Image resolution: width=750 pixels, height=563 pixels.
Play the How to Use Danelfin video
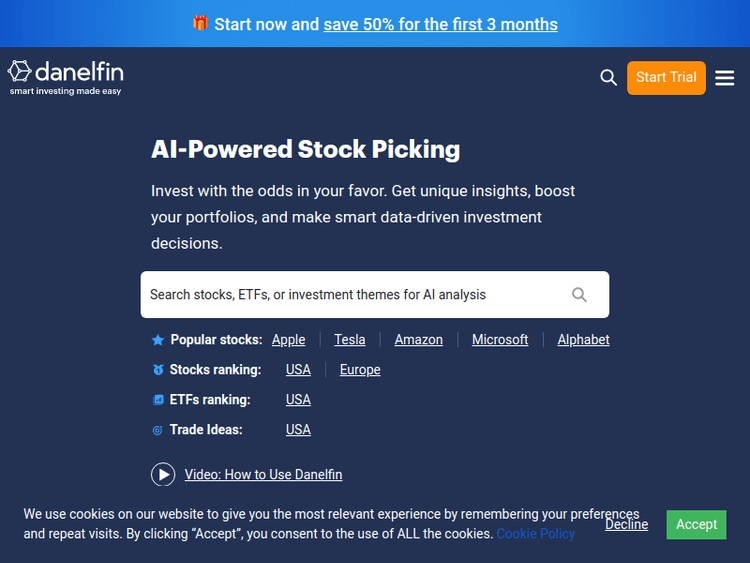point(163,475)
